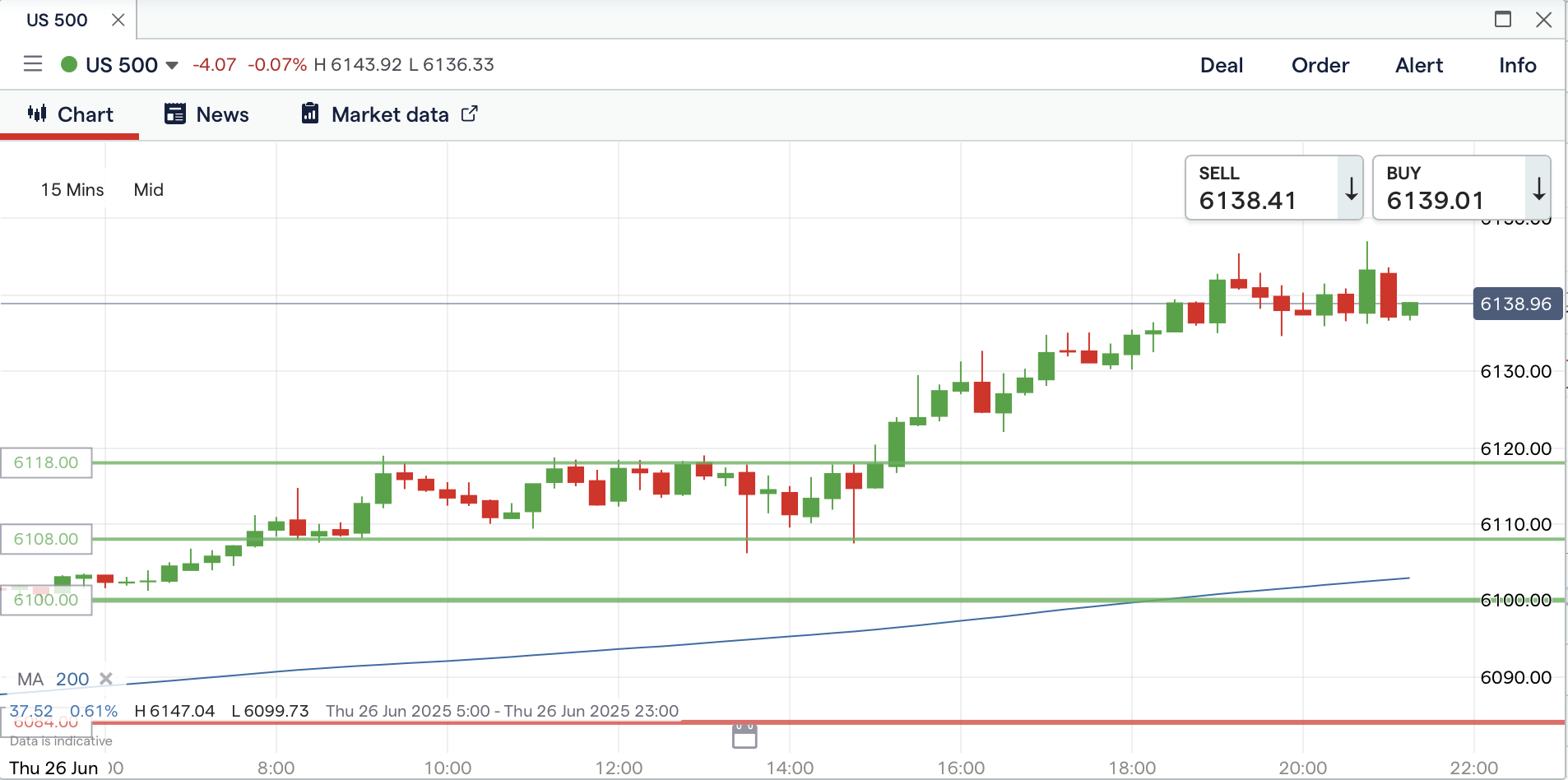
Task: Click the candlestick Chart tab icon
Action: coord(37,114)
